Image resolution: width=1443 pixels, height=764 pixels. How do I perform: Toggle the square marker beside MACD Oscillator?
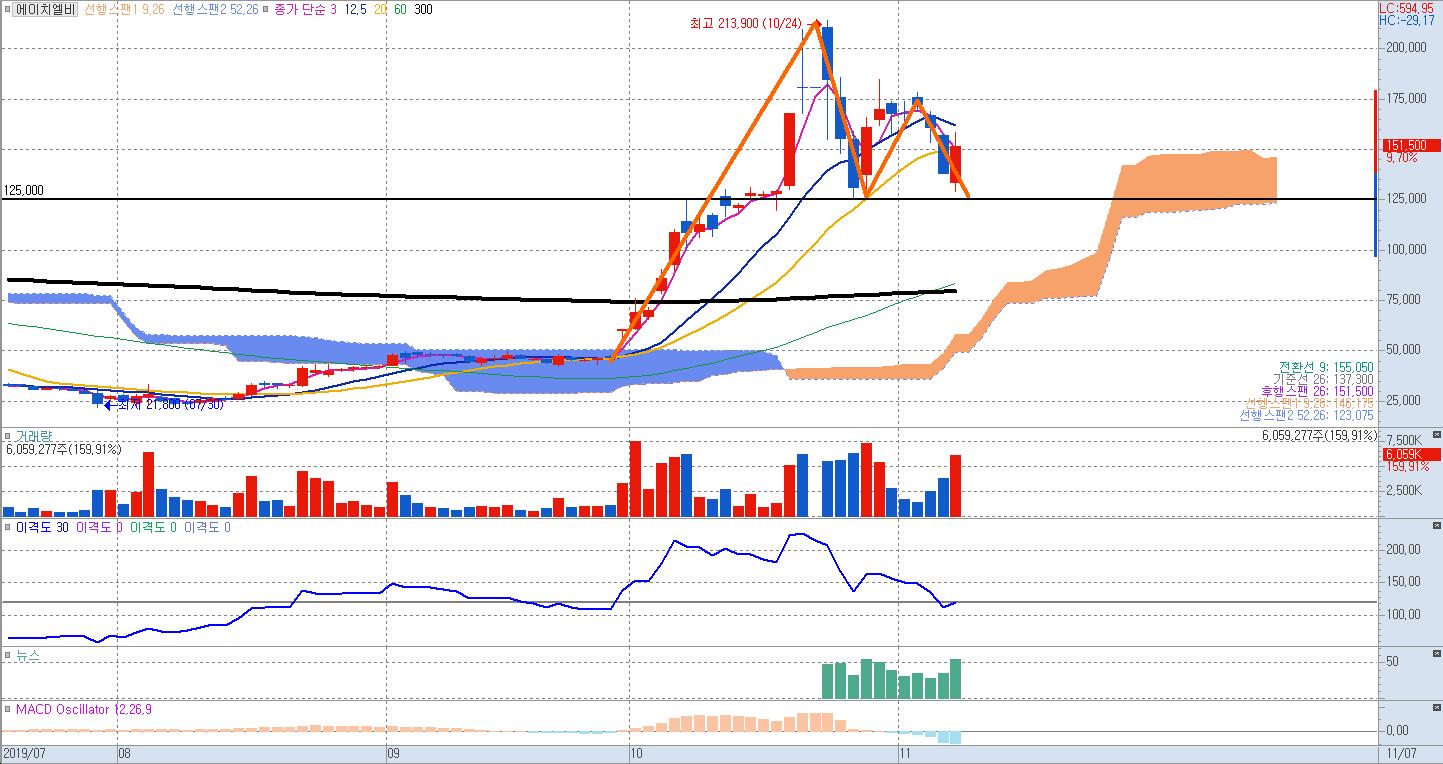[8, 709]
